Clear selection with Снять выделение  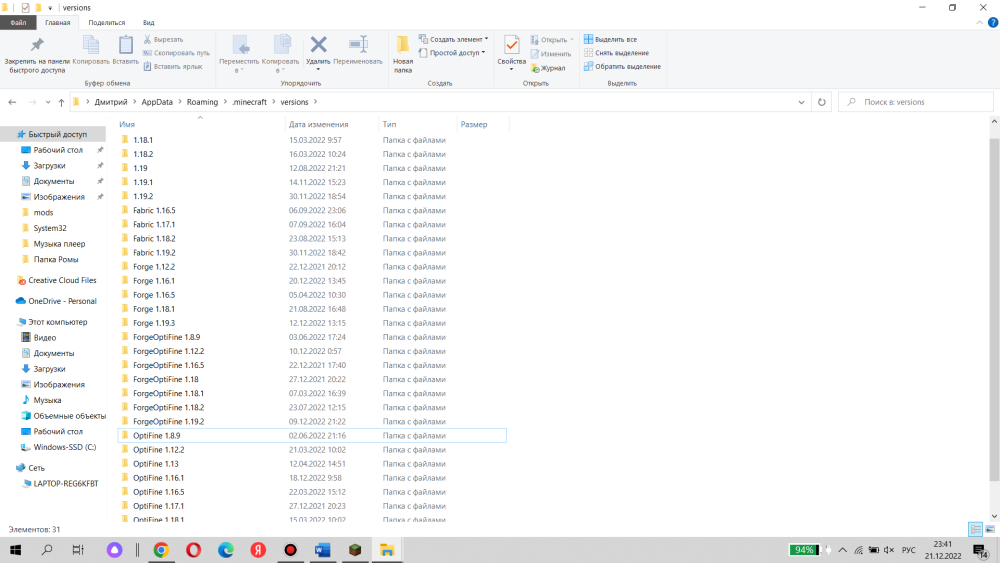[x=617, y=53]
